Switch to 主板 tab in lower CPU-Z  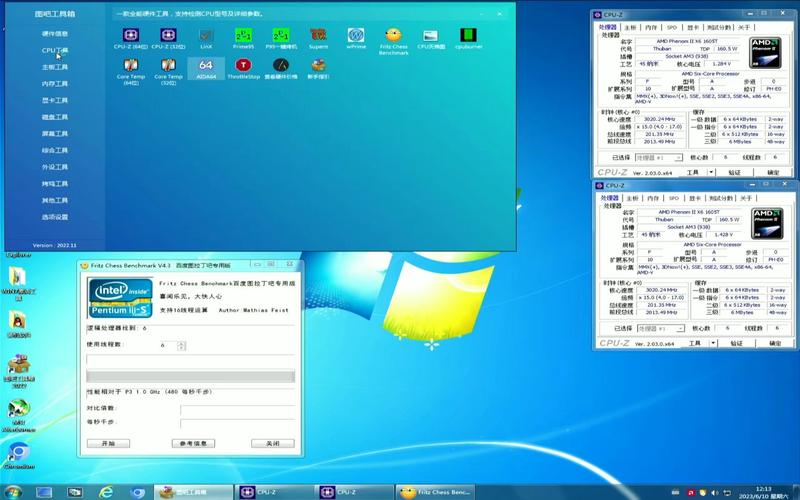(633, 198)
